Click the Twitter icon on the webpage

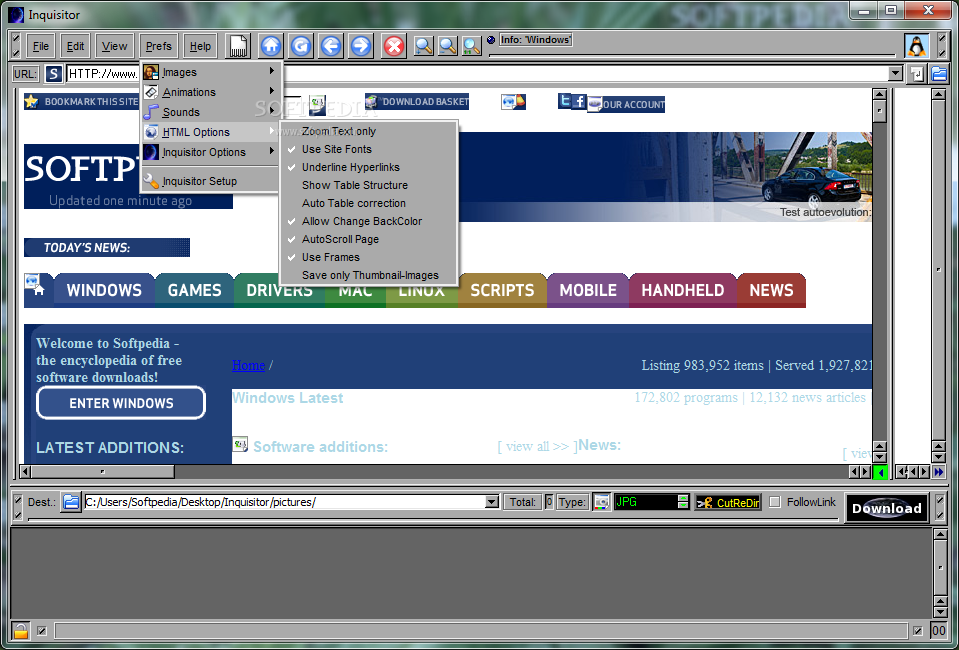point(565,101)
